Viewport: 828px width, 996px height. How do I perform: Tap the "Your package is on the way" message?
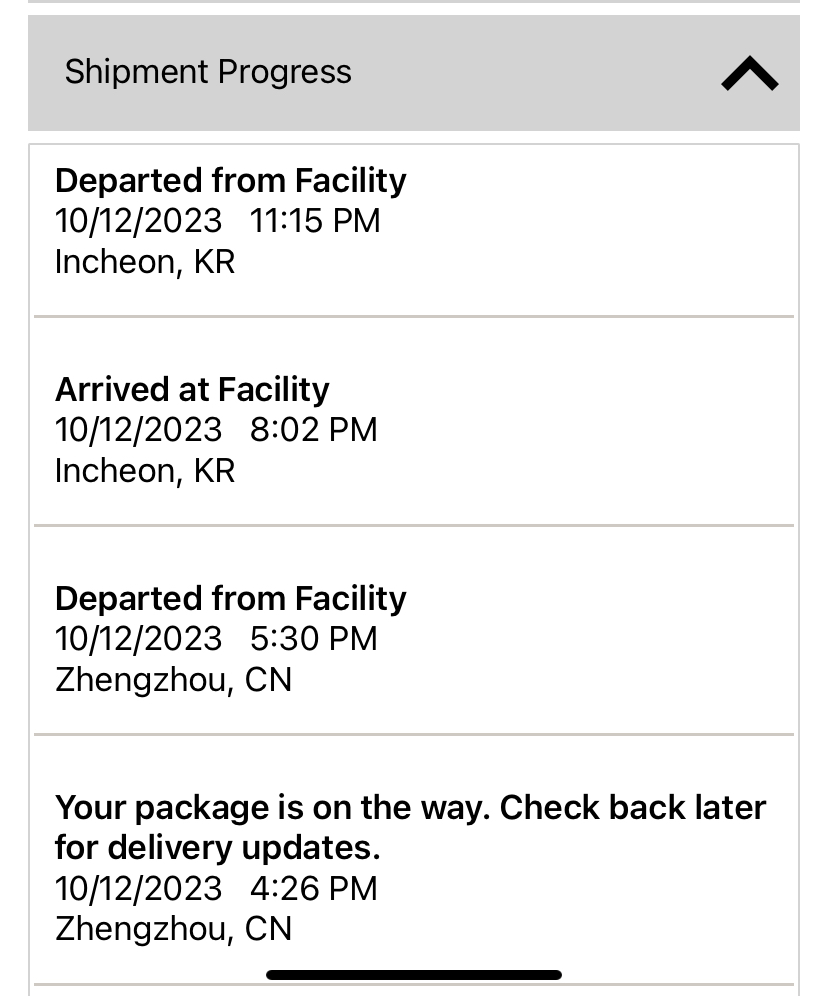410,807
